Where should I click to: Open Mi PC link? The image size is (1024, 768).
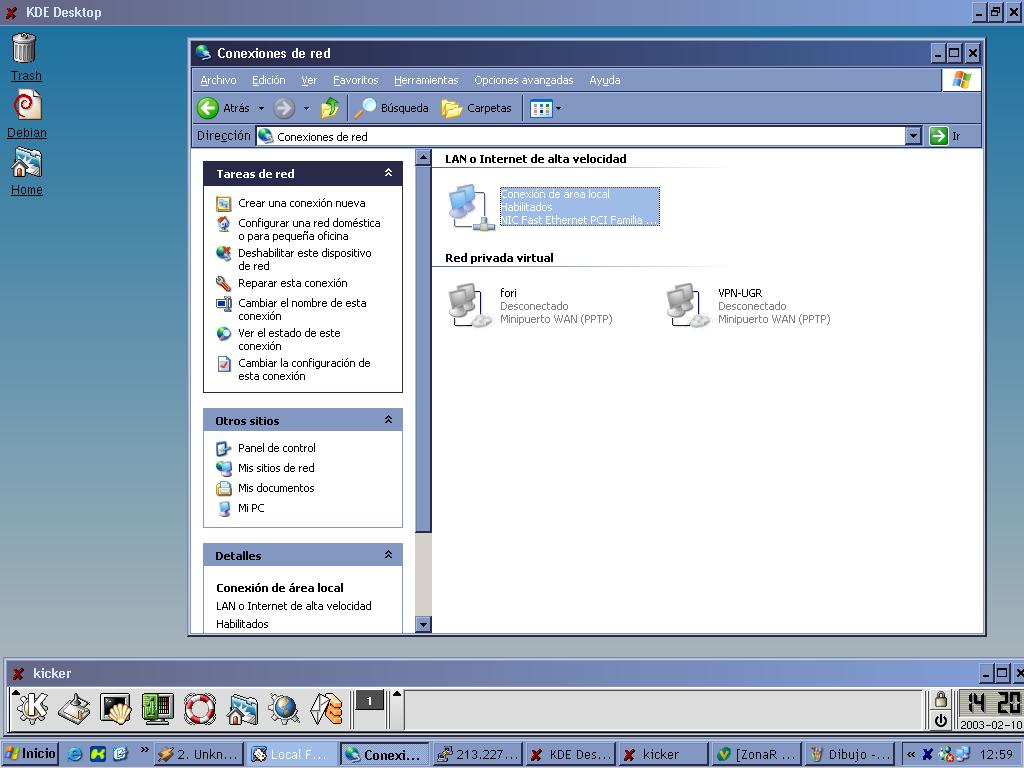pyautogui.click(x=251, y=508)
